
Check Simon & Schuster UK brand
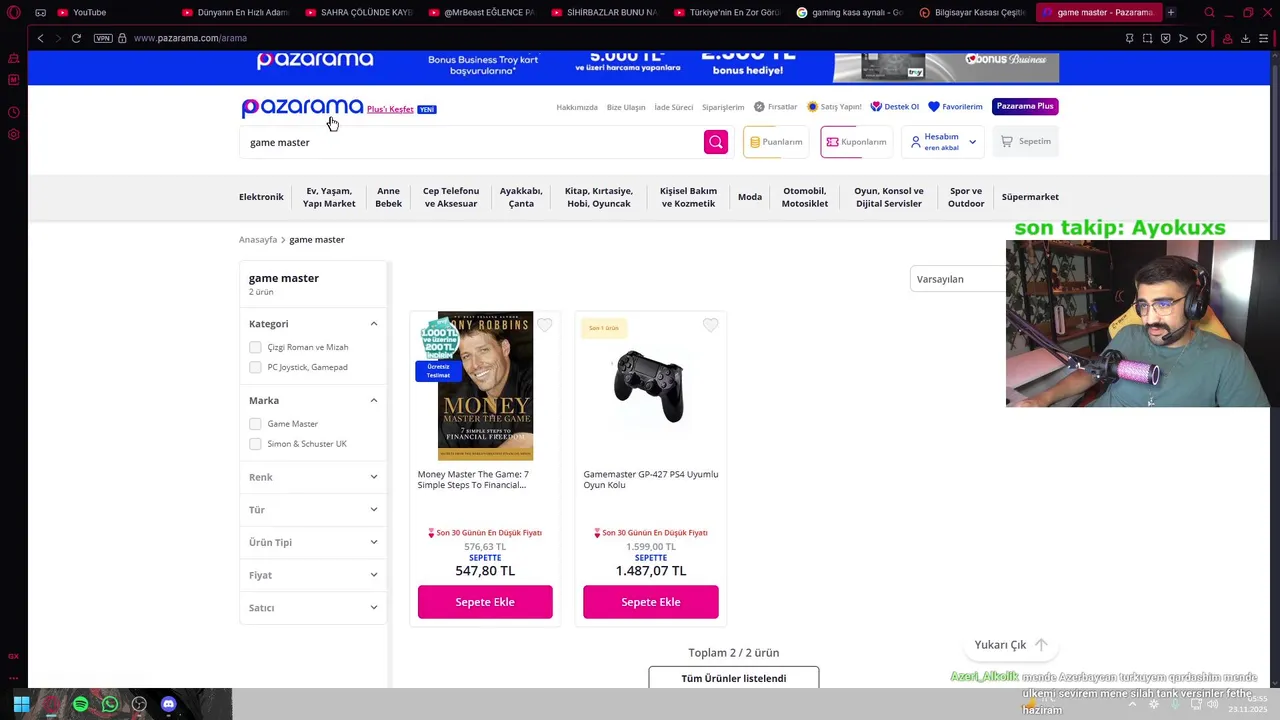[255, 444]
